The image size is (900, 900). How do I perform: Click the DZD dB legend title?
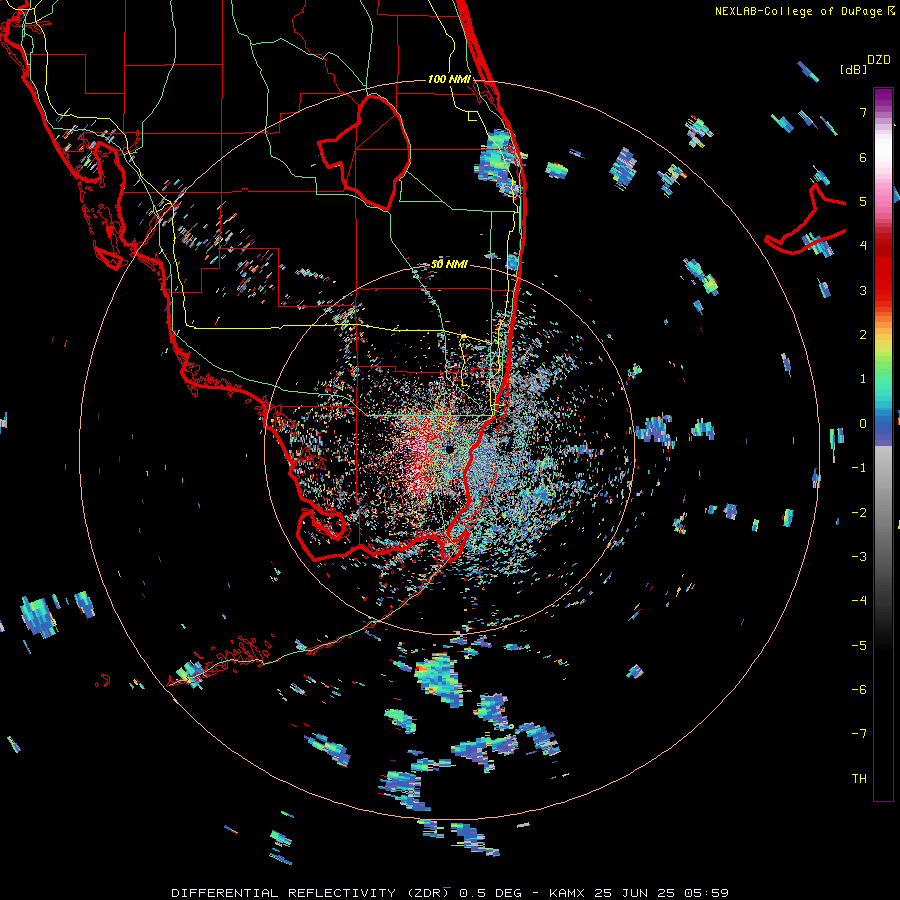(x=865, y=64)
